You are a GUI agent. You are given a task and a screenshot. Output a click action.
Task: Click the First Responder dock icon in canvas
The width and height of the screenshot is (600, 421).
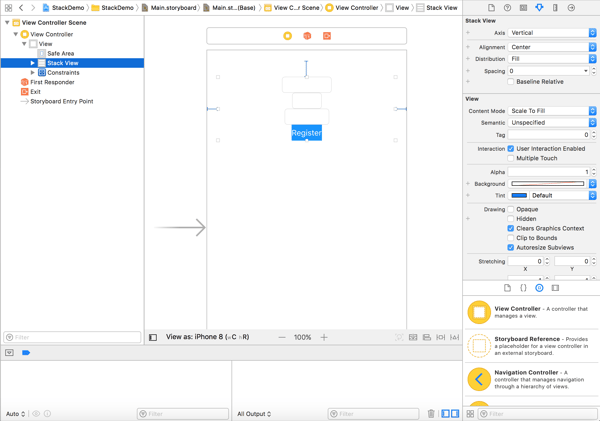click(307, 36)
